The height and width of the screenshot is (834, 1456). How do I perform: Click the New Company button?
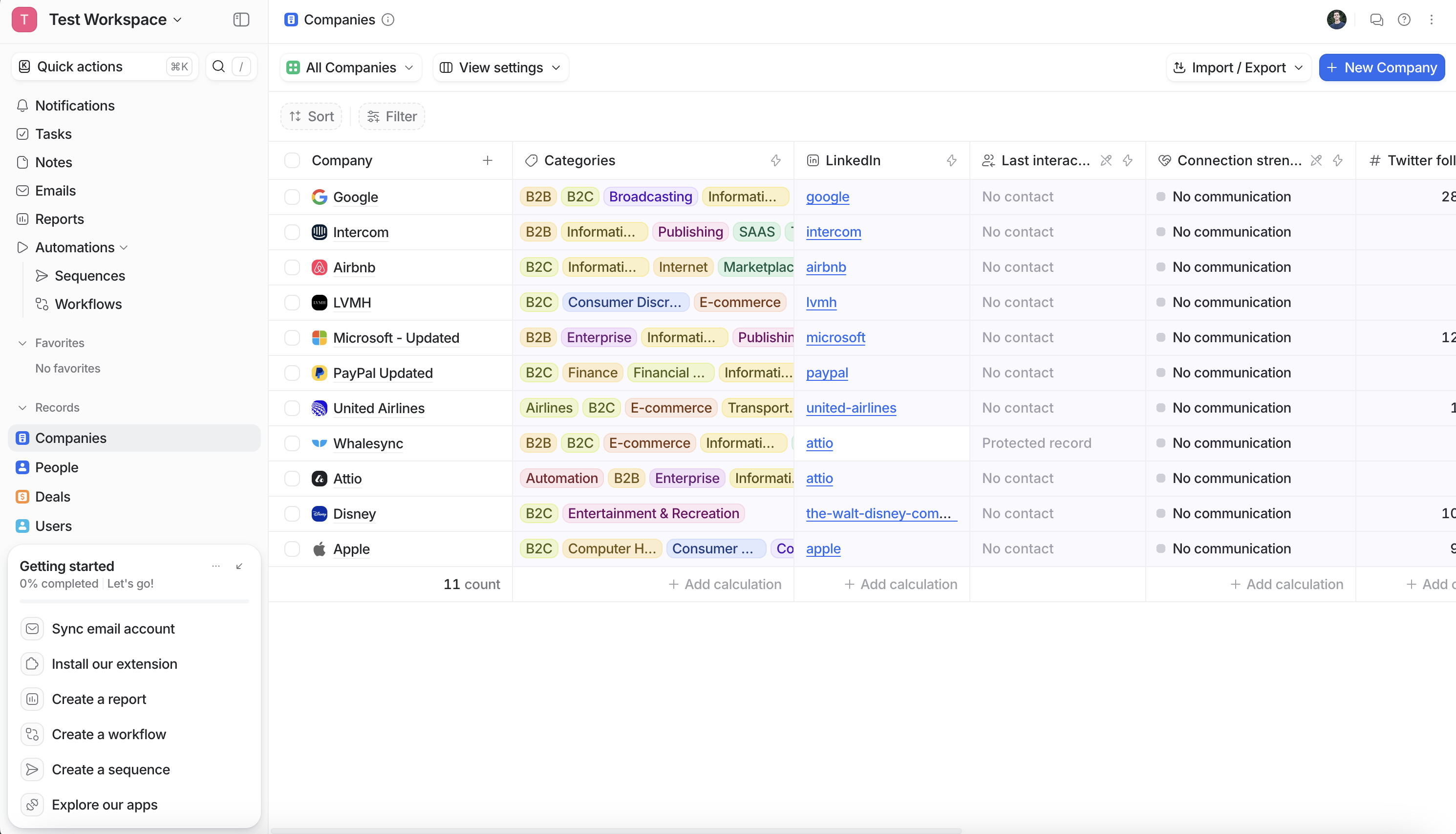(x=1382, y=67)
